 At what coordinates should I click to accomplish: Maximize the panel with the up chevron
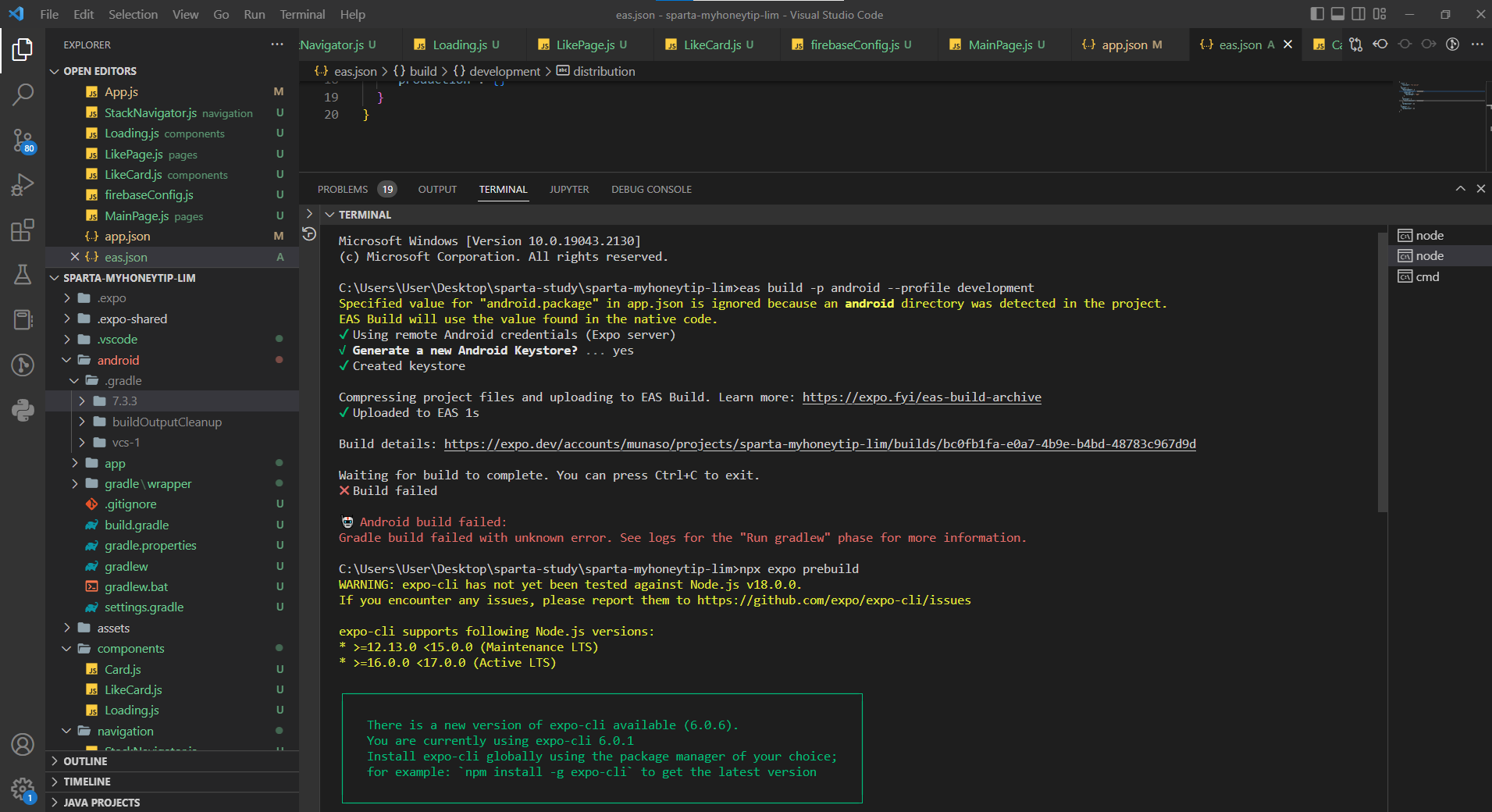1460,189
